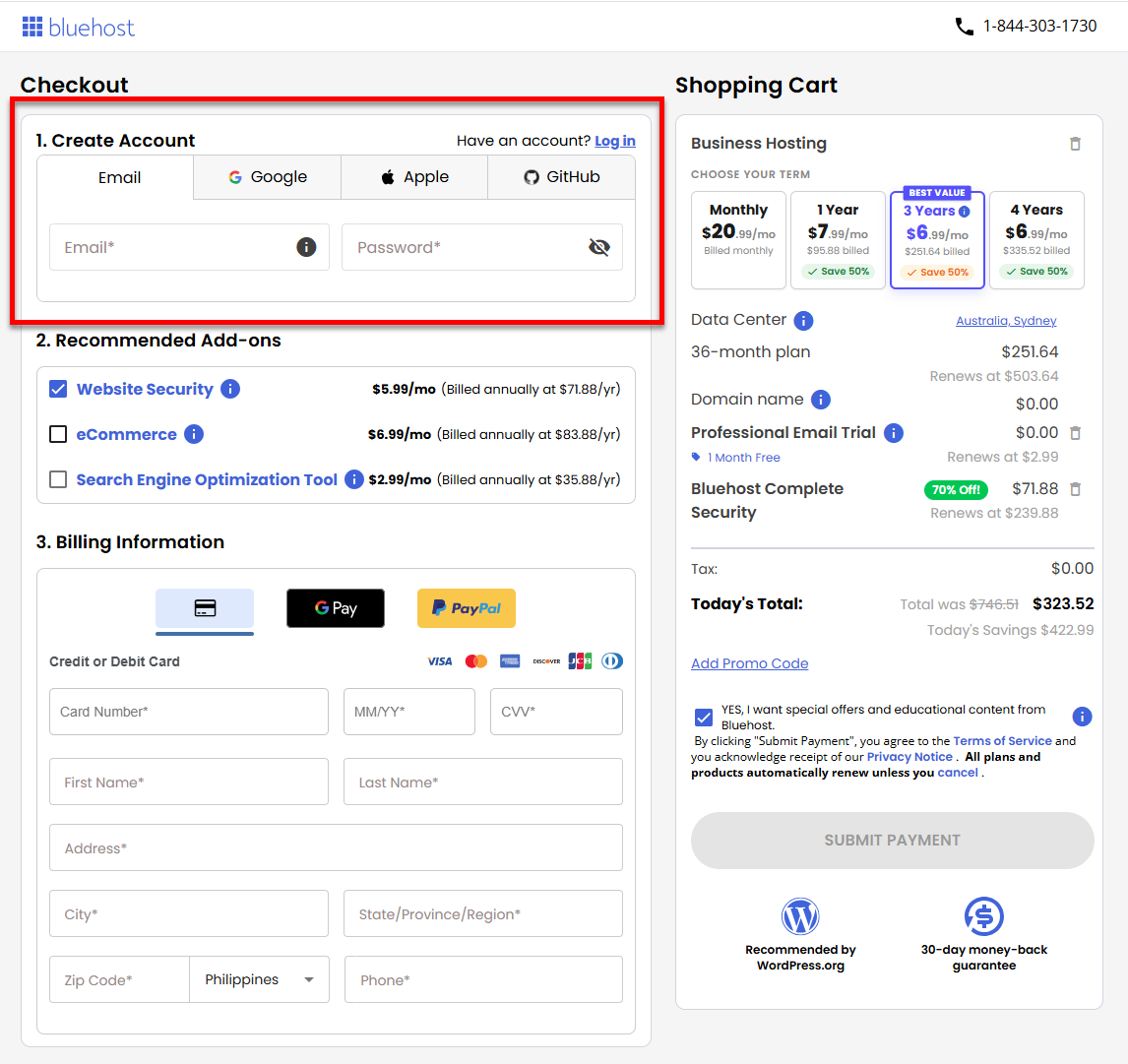The width and height of the screenshot is (1128, 1064).
Task: Click the Bluehost logo
Action: [x=78, y=28]
